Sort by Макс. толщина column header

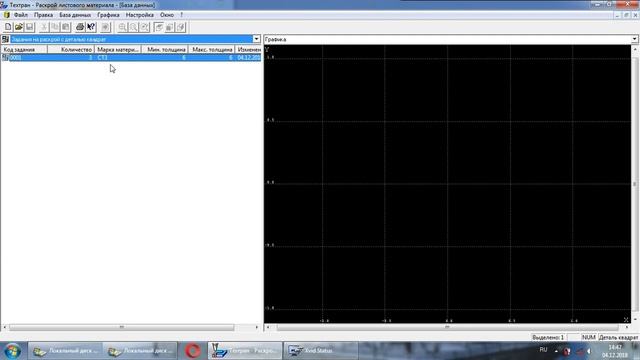(x=212, y=49)
